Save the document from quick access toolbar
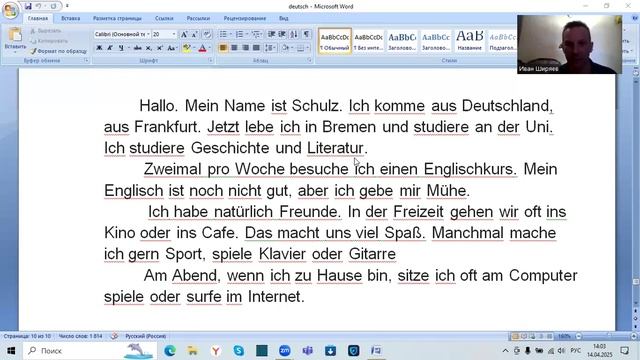Image resolution: width=640 pixels, height=360 pixels. (28, 6)
